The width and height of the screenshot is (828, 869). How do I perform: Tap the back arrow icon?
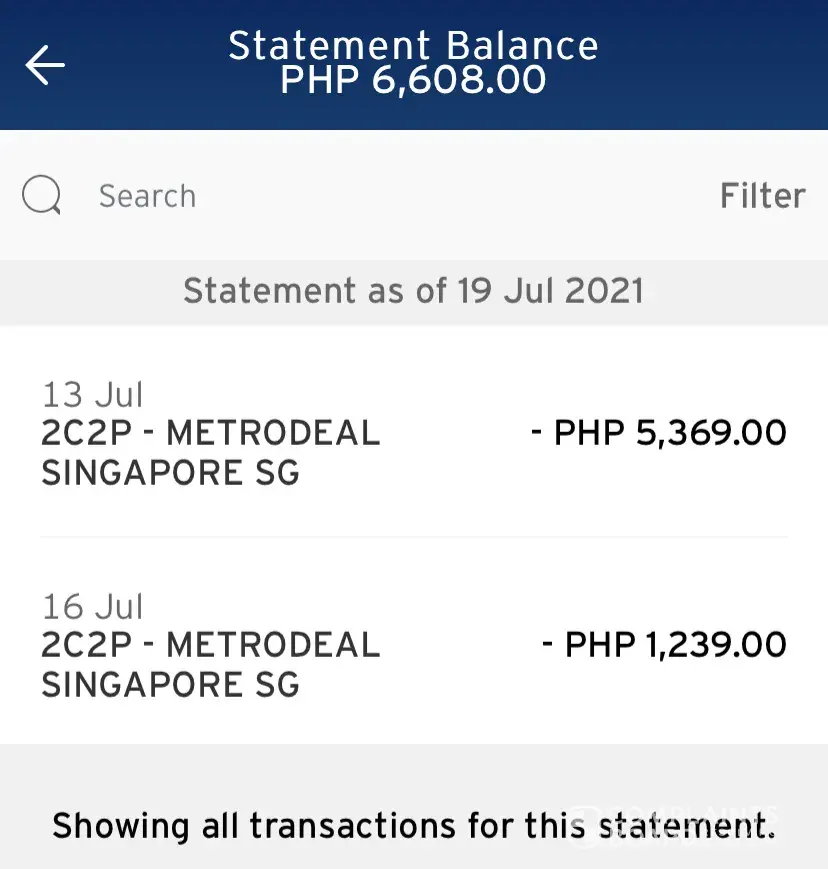click(45, 65)
